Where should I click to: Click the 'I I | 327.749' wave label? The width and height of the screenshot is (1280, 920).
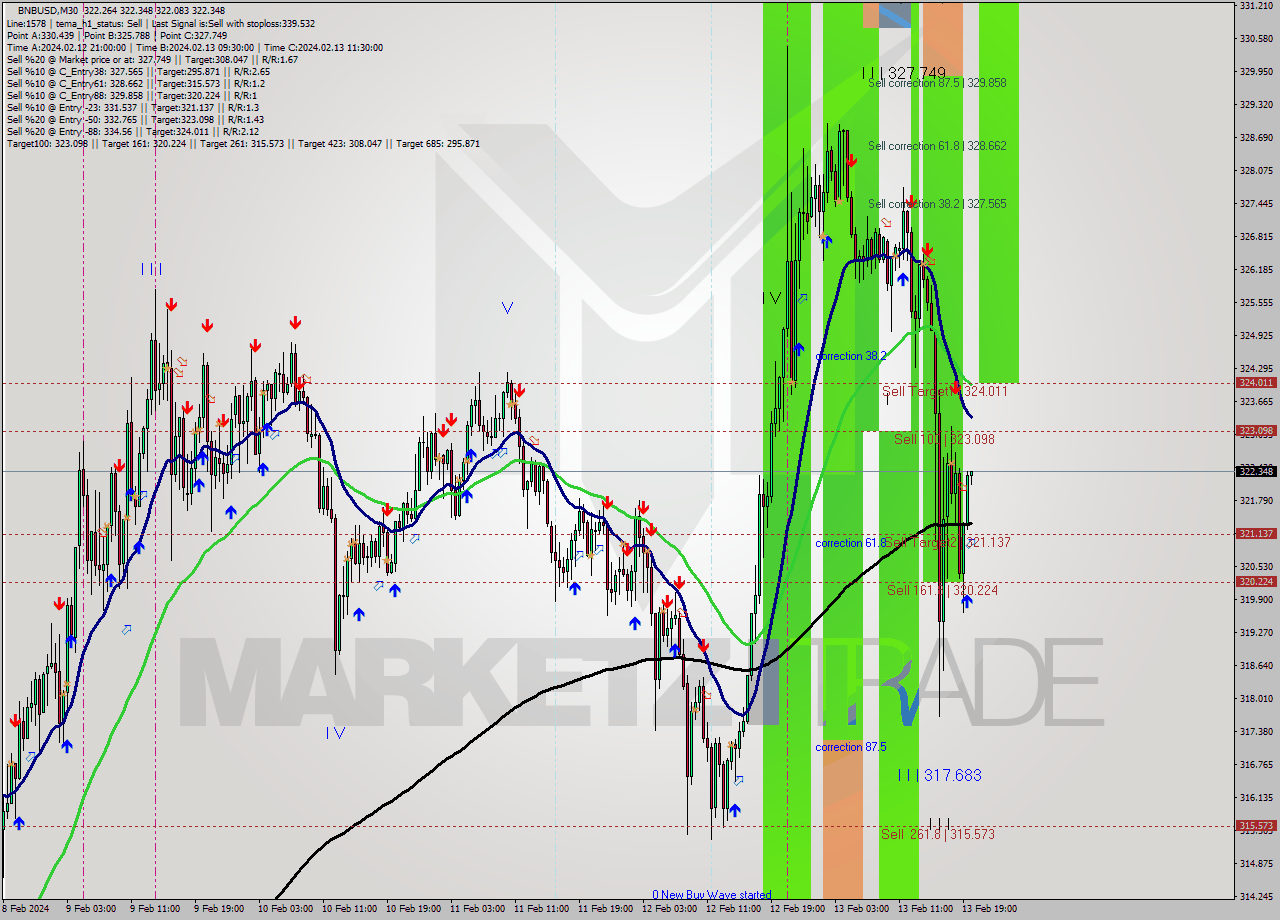pos(903,73)
